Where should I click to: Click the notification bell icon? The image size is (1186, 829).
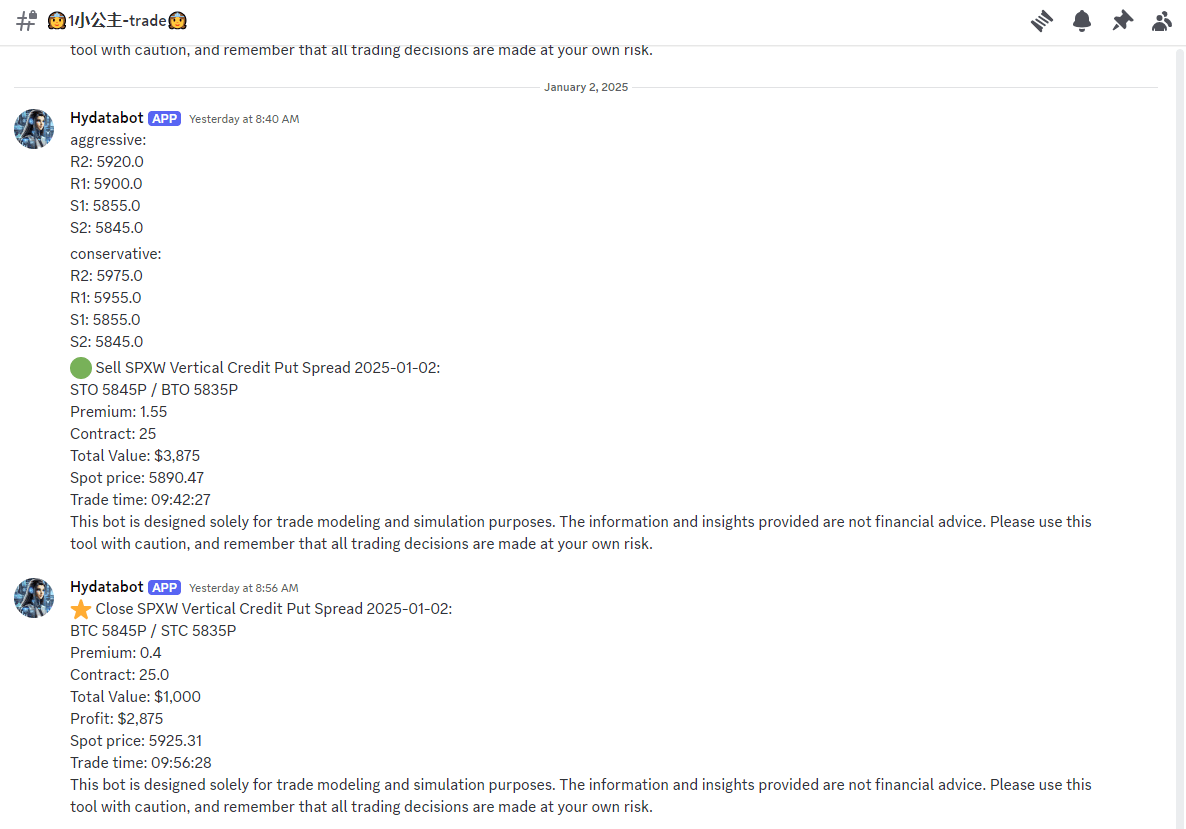[x=1082, y=21]
